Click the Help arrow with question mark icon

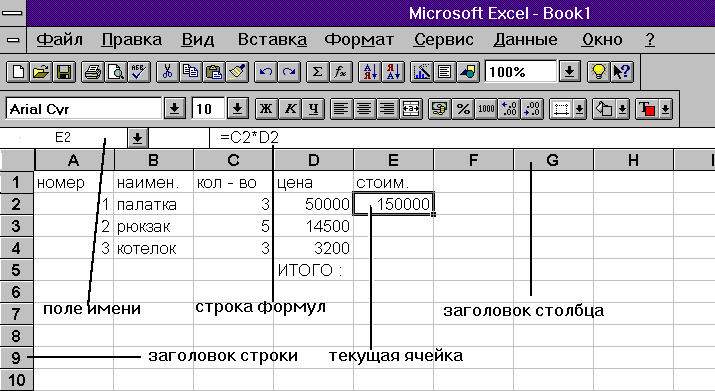[622, 72]
